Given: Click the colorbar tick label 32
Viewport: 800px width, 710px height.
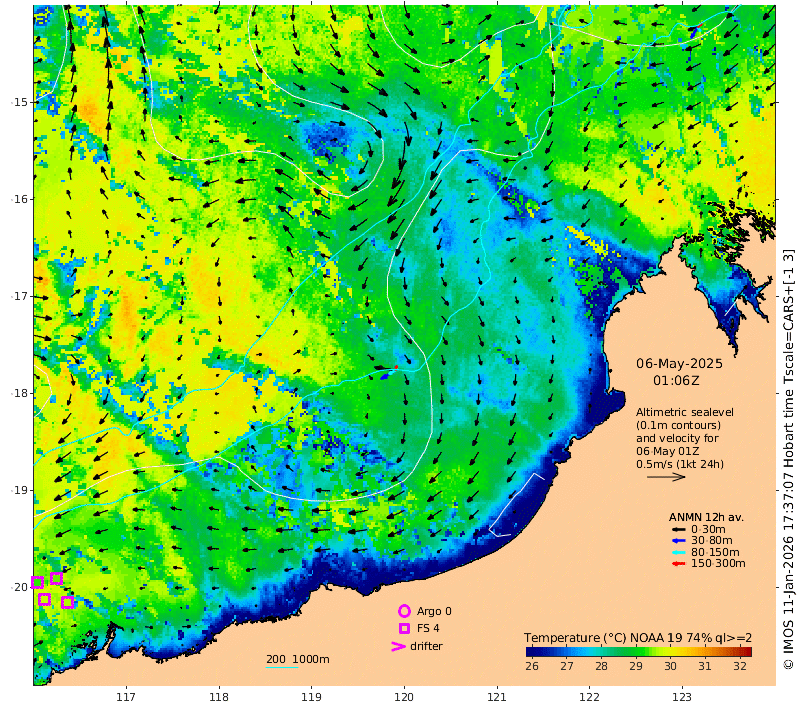Looking at the screenshot, I should coord(740,666).
